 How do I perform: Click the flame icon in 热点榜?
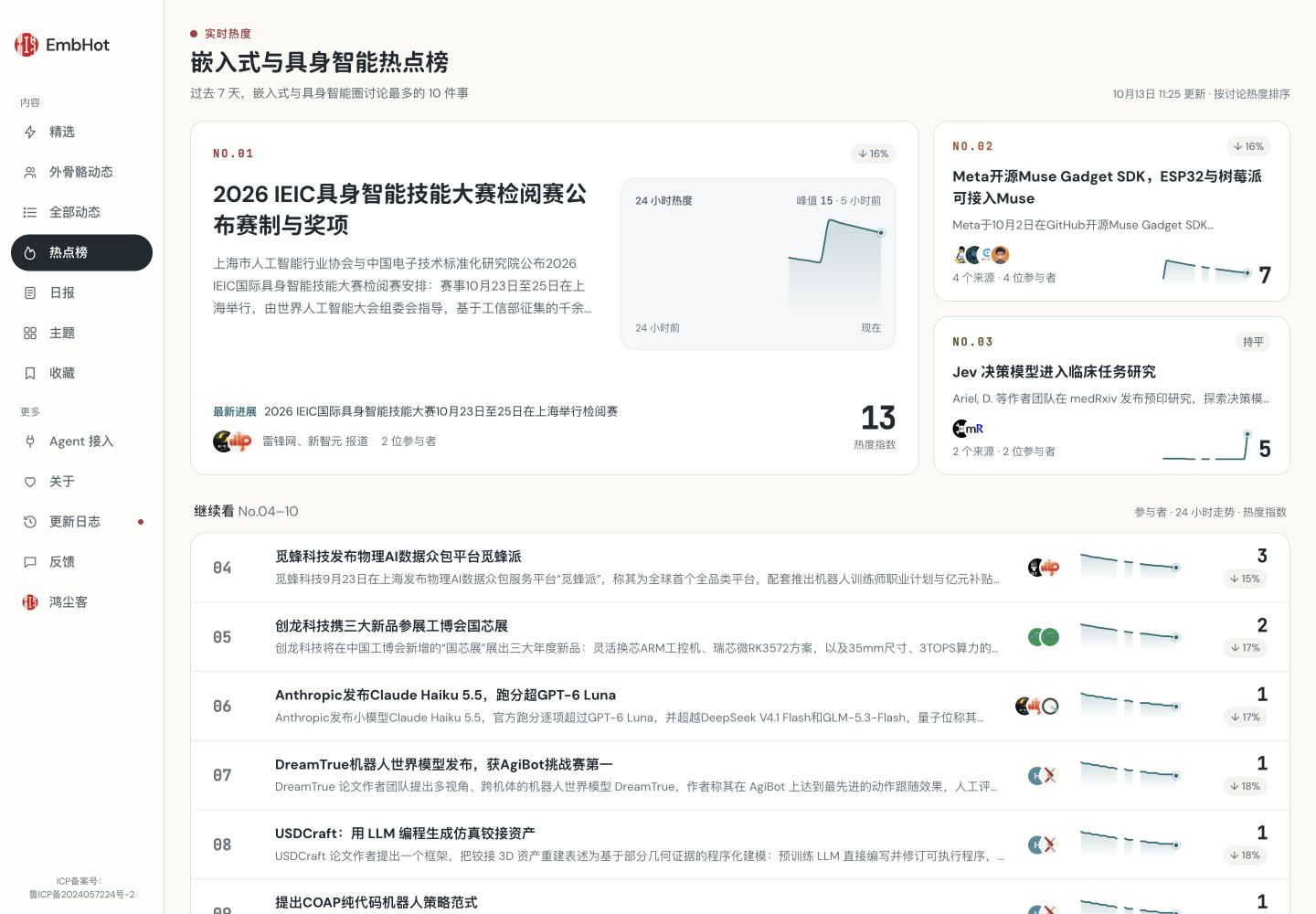coord(30,253)
